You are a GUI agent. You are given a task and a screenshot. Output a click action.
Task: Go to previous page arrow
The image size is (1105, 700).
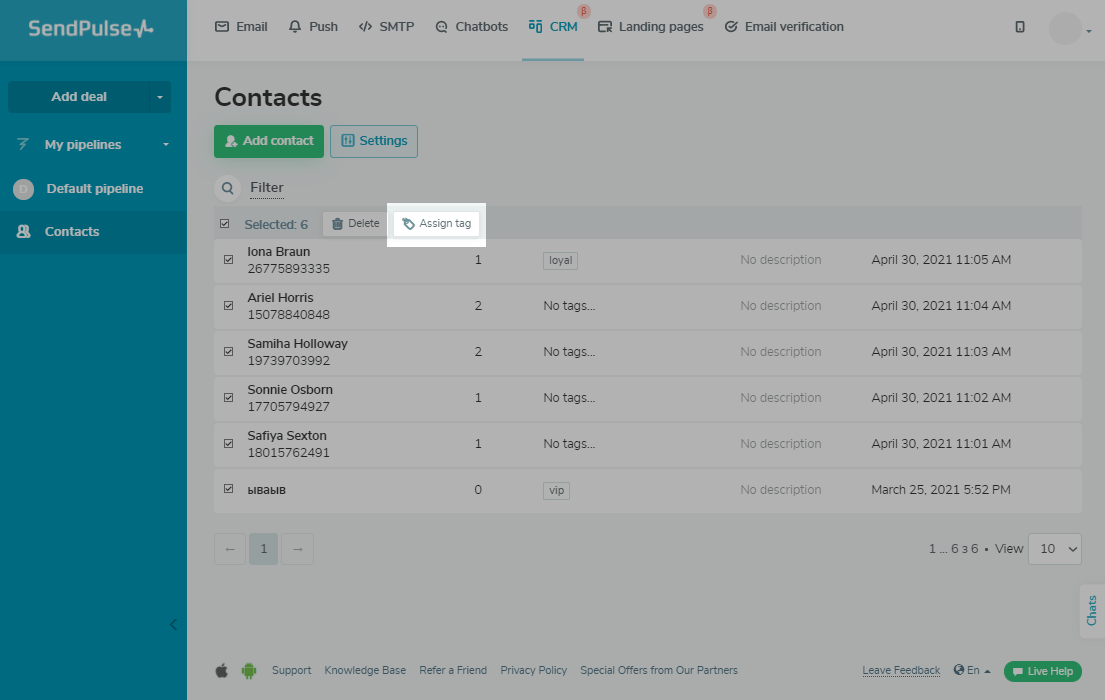[230, 549]
